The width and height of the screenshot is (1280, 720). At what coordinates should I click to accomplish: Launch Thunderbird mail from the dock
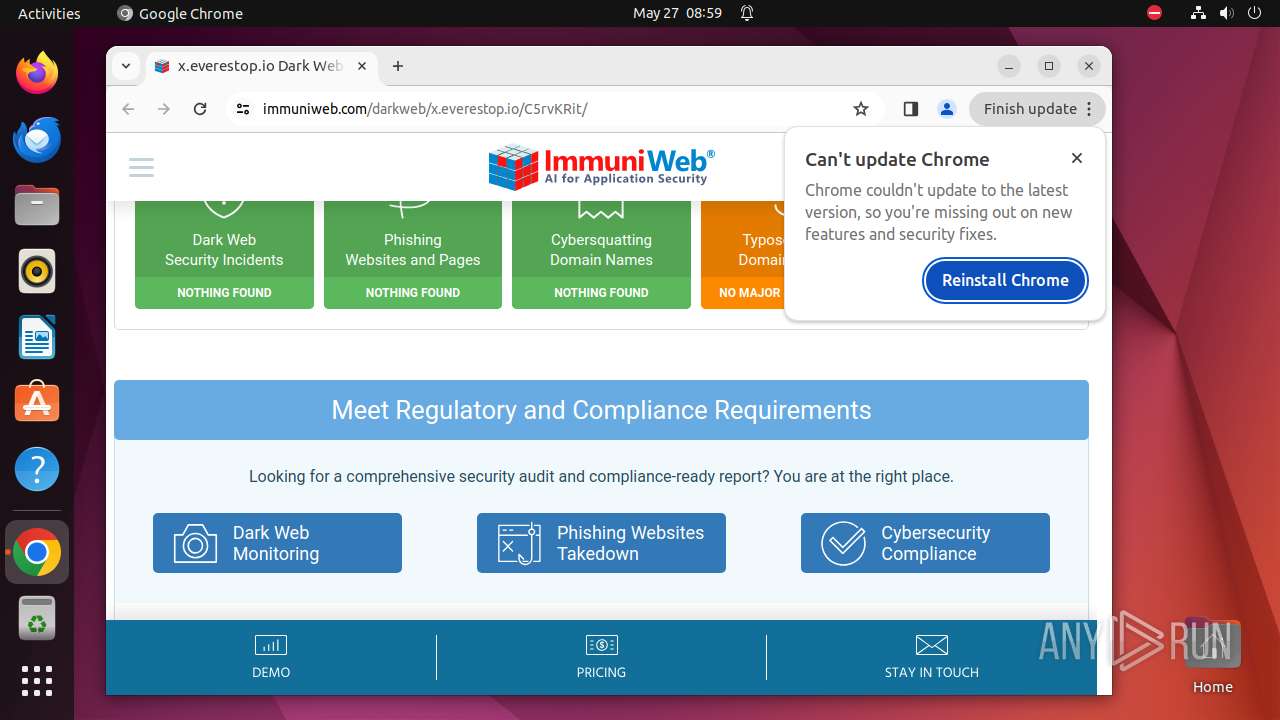(x=37, y=139)
